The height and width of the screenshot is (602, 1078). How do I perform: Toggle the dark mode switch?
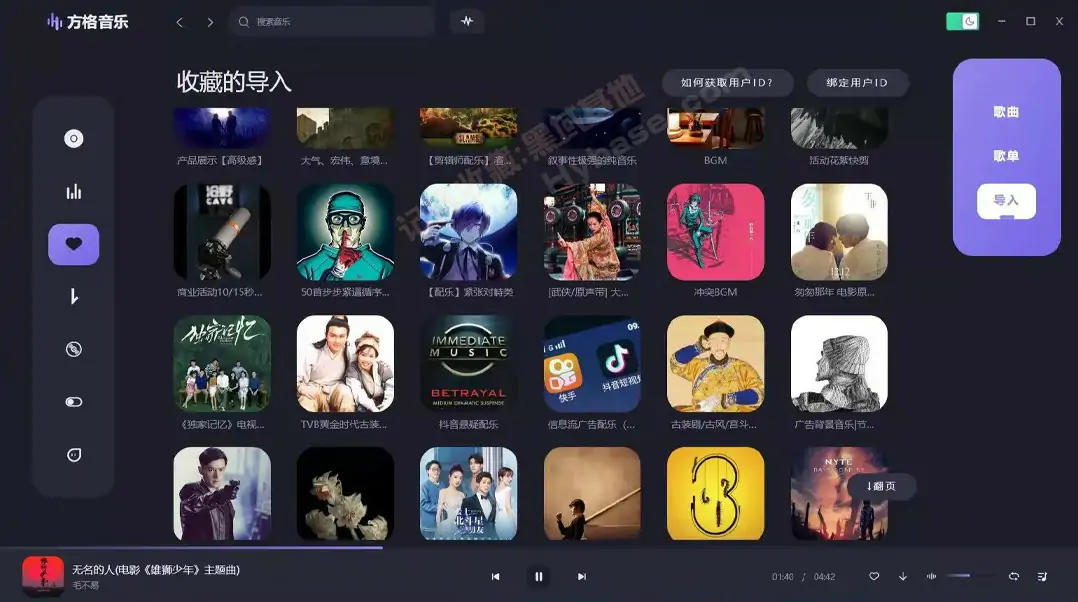(962, 21)
